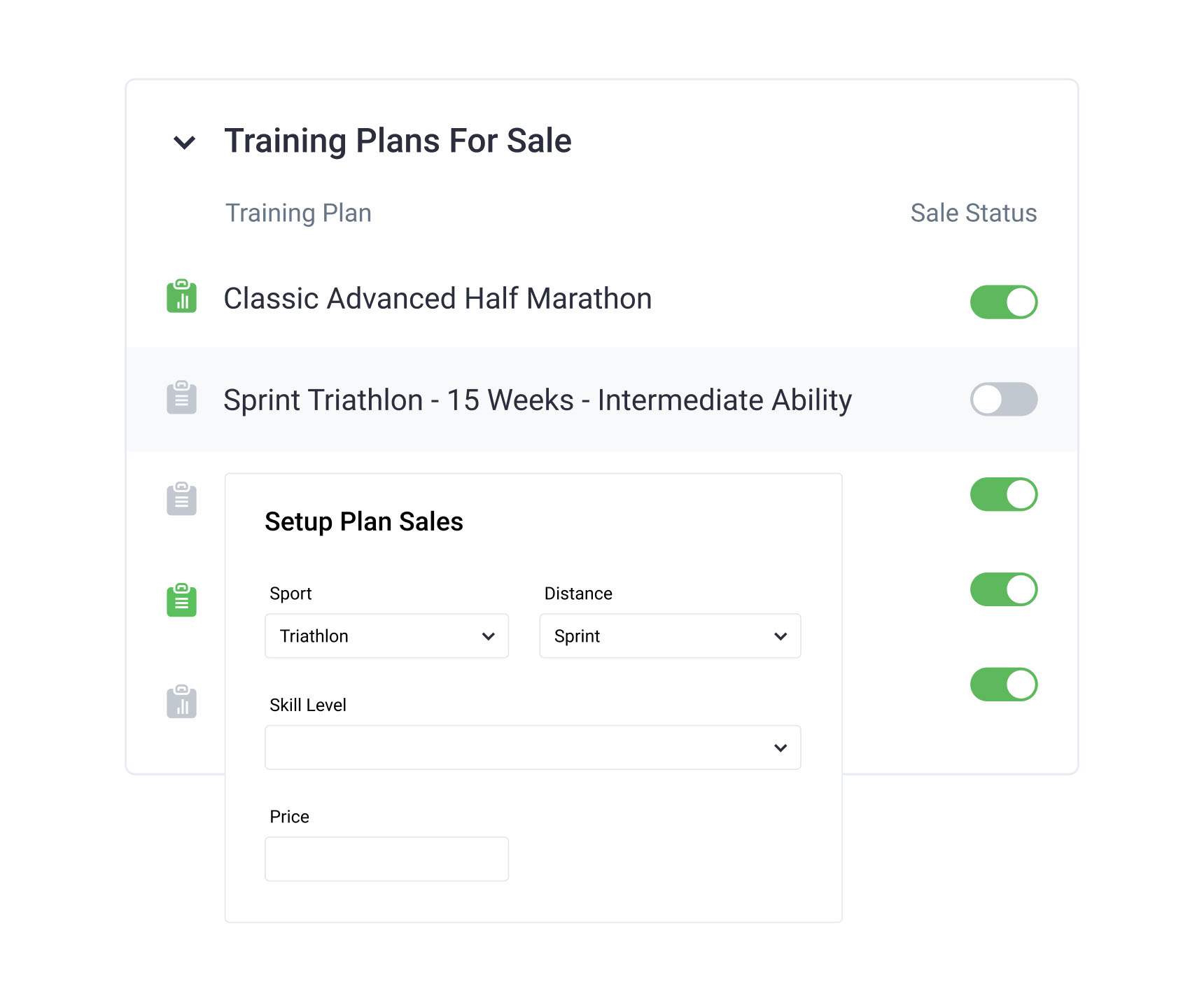Disable sale for Classic Advanced Half Marathon

[x=1003, y=302]
